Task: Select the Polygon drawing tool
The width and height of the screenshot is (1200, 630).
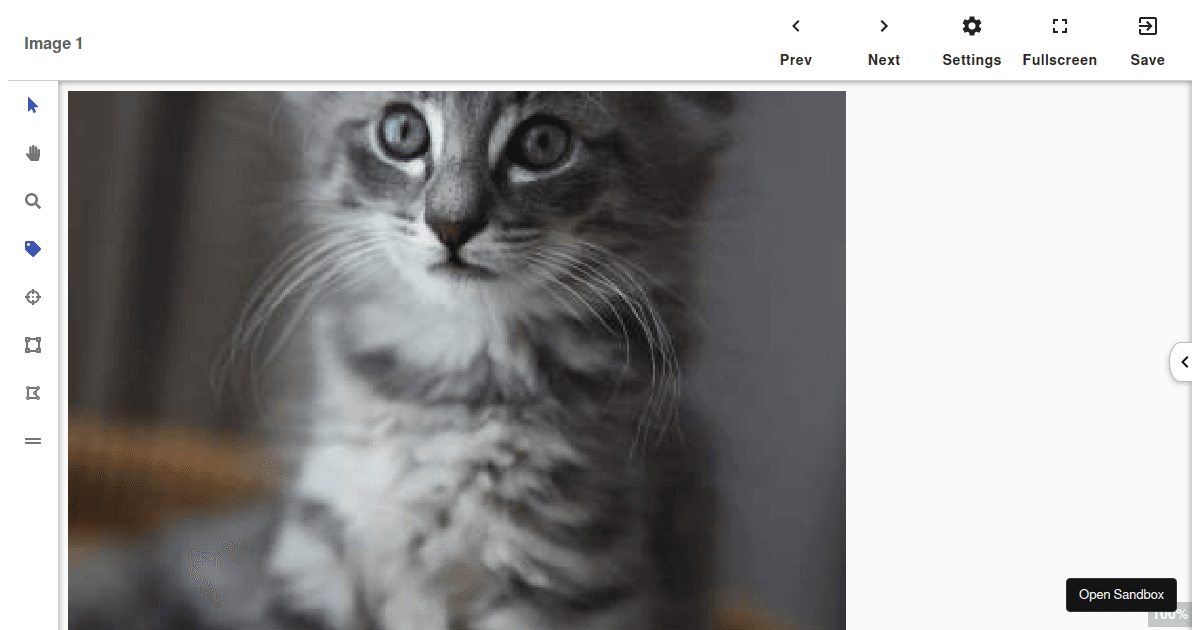Action: click(33, 393)
